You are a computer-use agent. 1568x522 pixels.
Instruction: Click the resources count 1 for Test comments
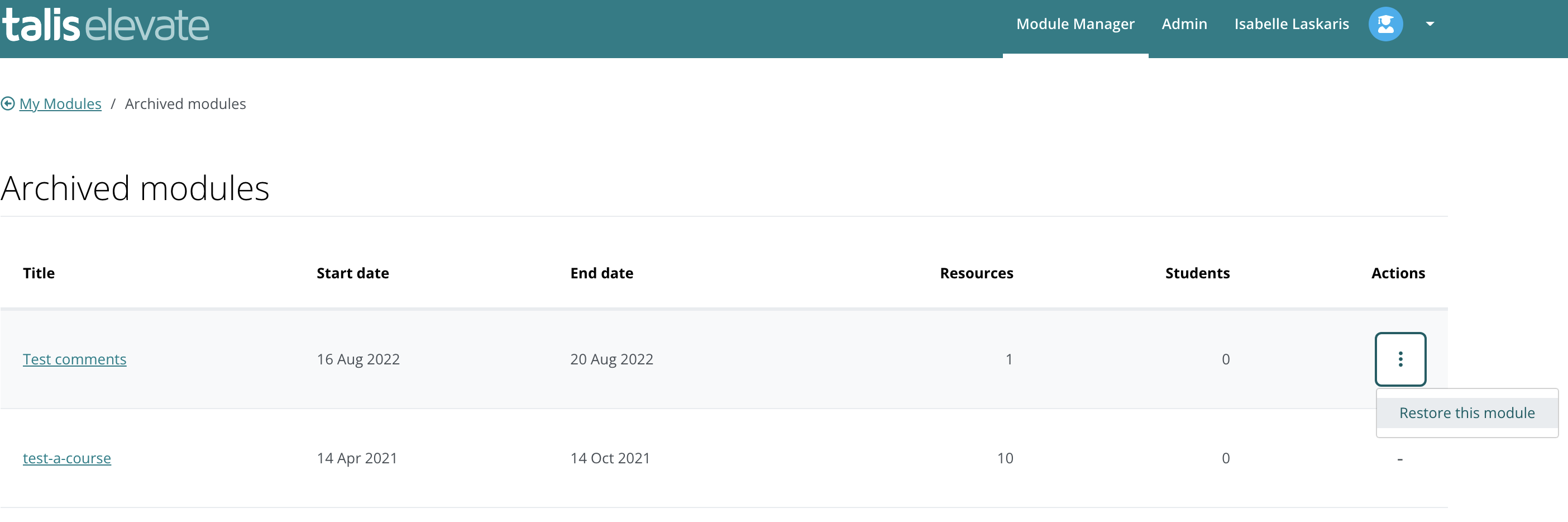[1008, 359]
